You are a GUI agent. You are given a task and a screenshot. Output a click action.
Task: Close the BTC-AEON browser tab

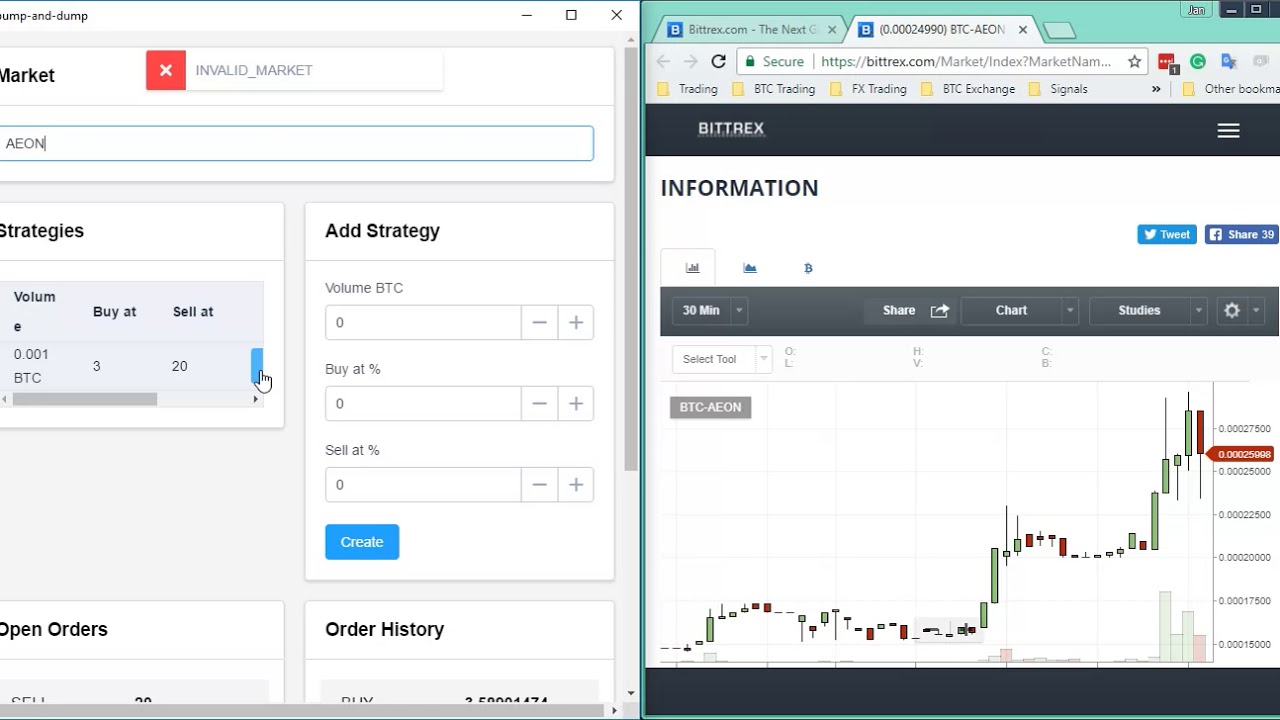click(1022, 30)
